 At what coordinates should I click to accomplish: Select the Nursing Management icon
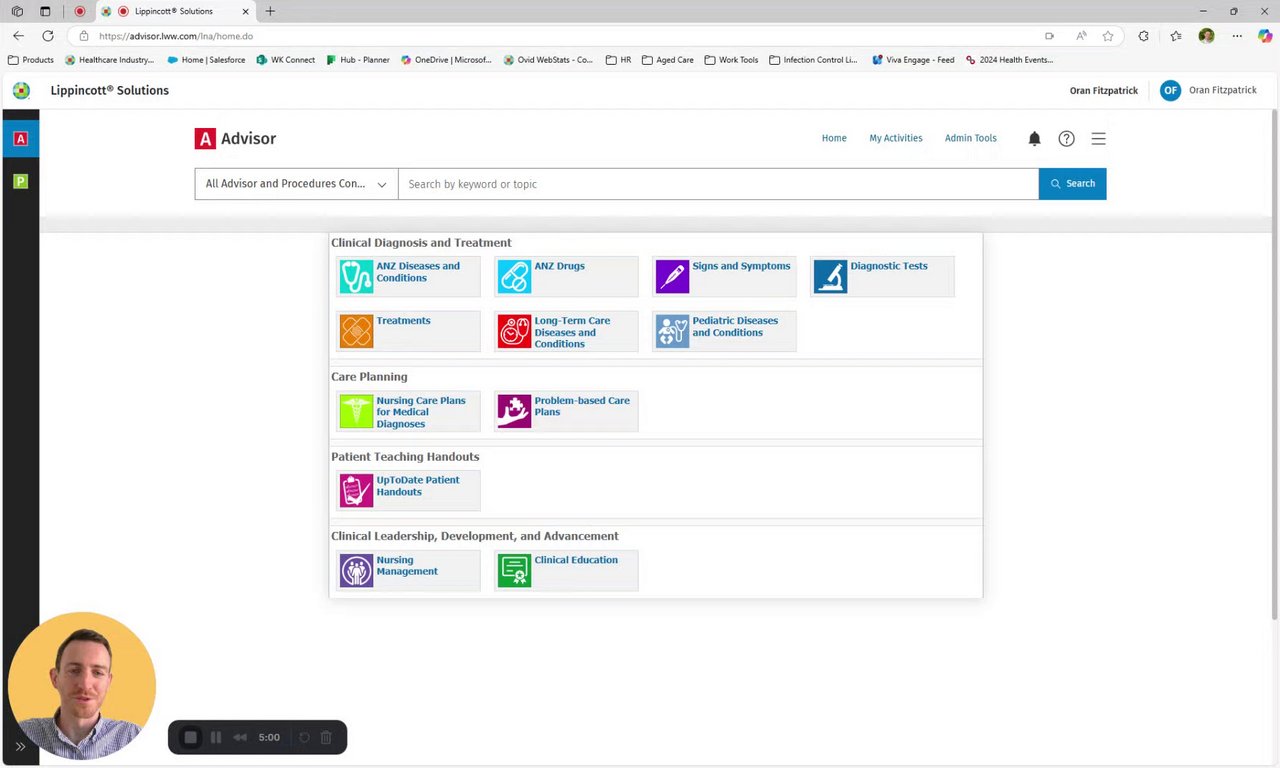pyautogui.click(x=356, y=570)
